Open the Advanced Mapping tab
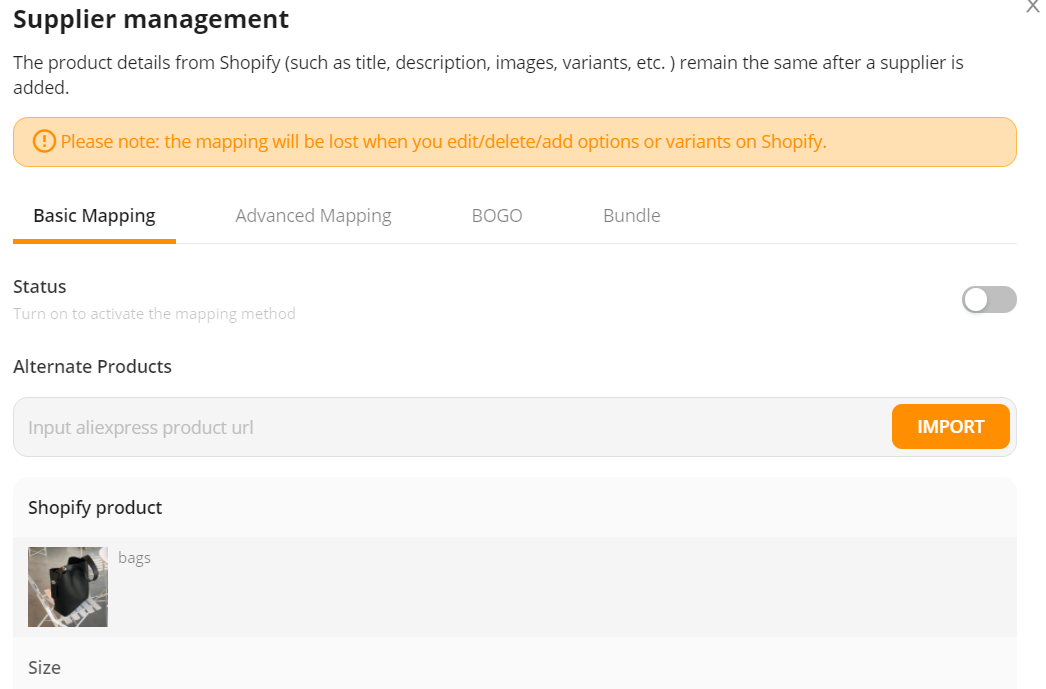 tap(313, 215)
